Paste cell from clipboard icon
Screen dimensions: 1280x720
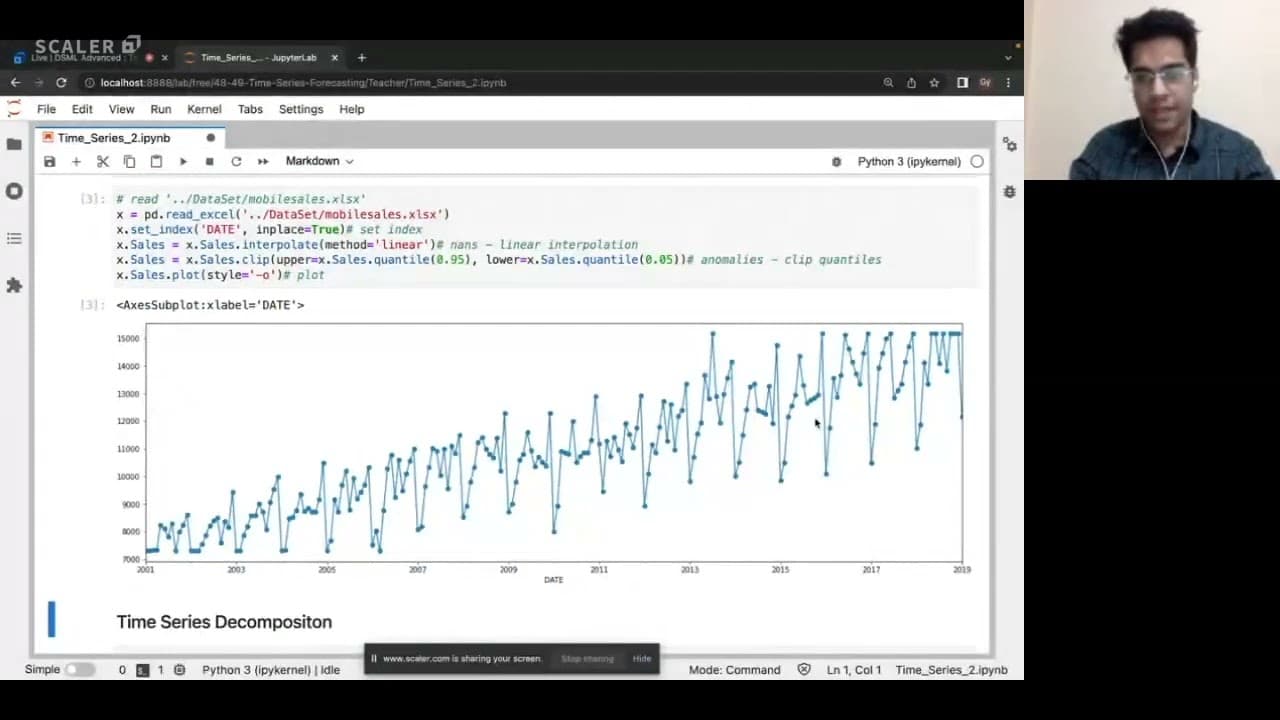click(156, 161)
